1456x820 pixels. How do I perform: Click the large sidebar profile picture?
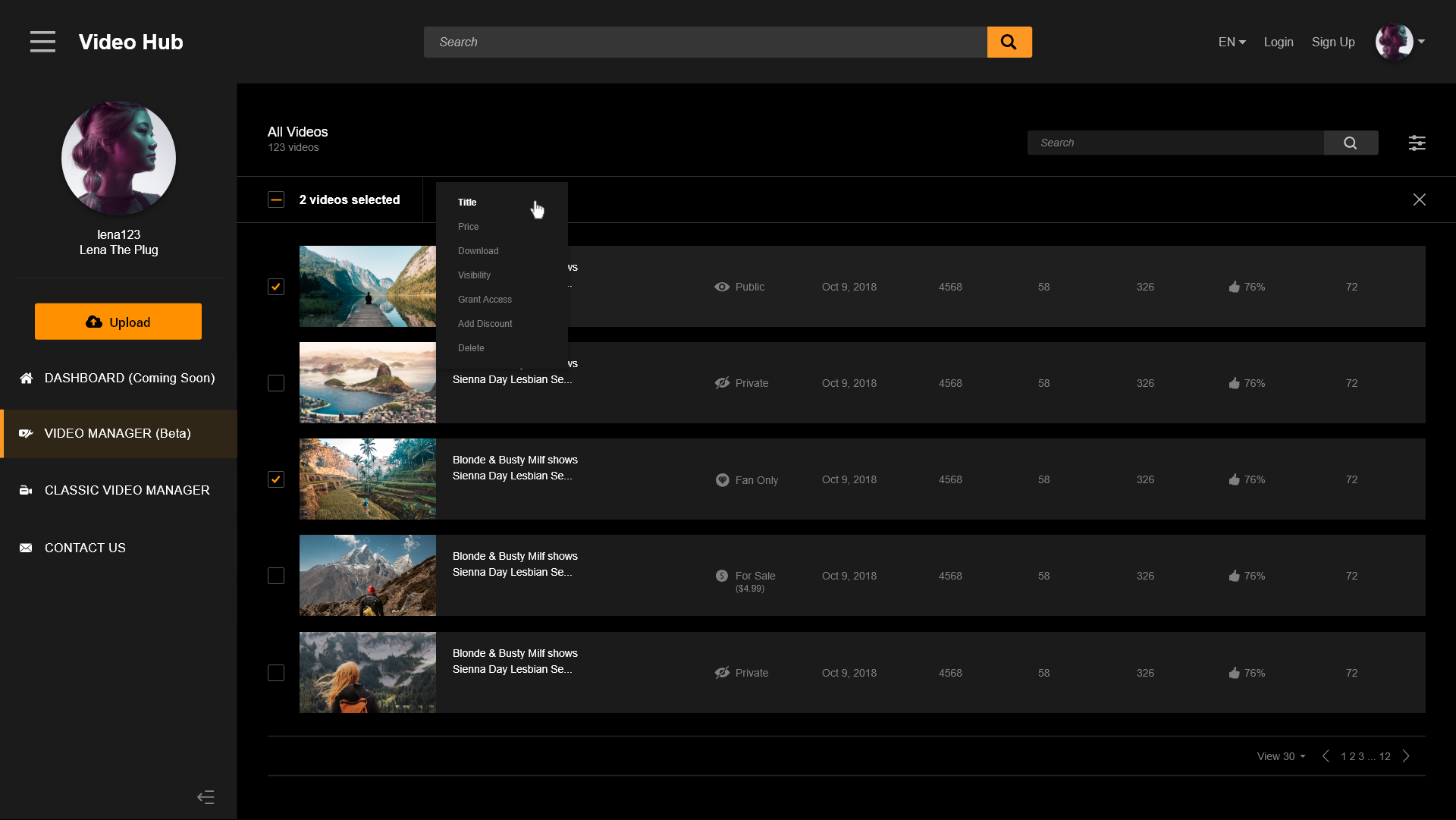tap(118, 158)
